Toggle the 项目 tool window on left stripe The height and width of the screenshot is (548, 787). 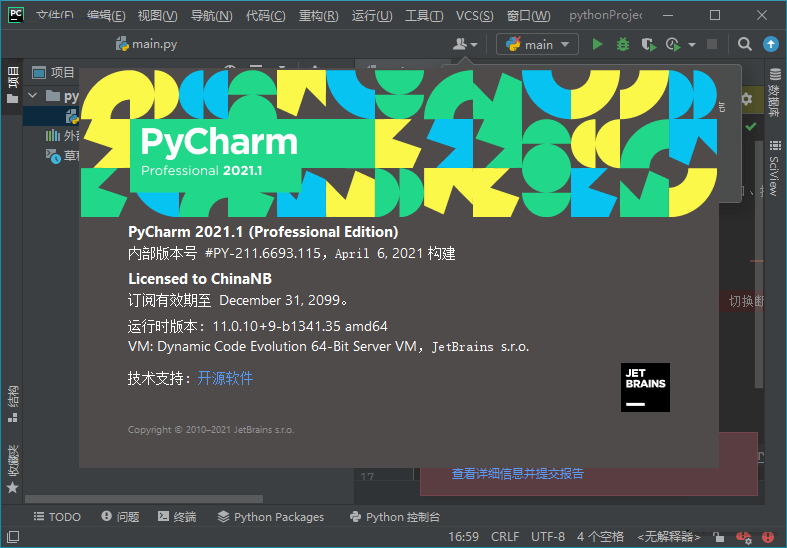pos(12,84)
